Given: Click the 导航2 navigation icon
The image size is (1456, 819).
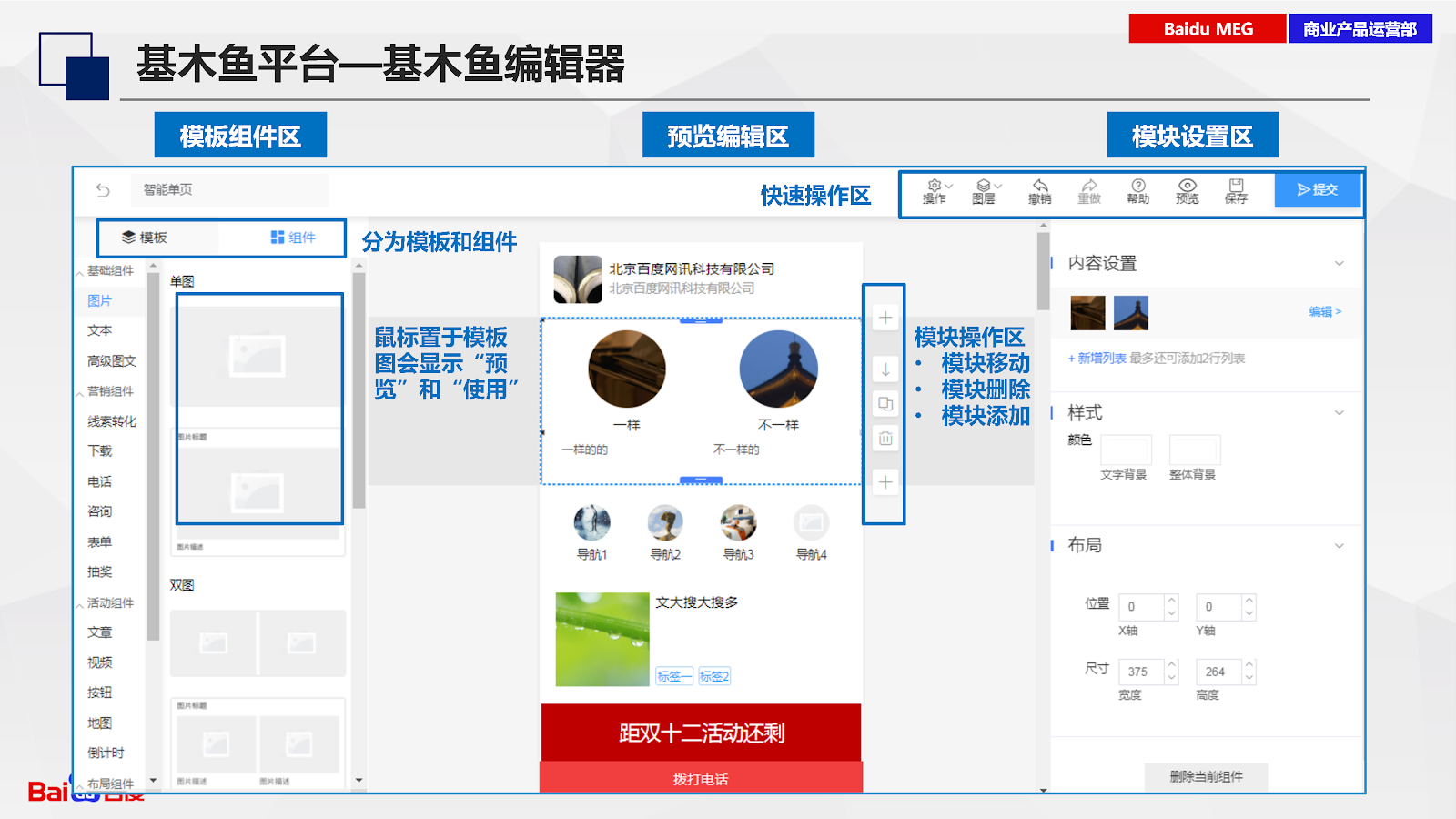Looking at the screenshot, I should [665, 522].
